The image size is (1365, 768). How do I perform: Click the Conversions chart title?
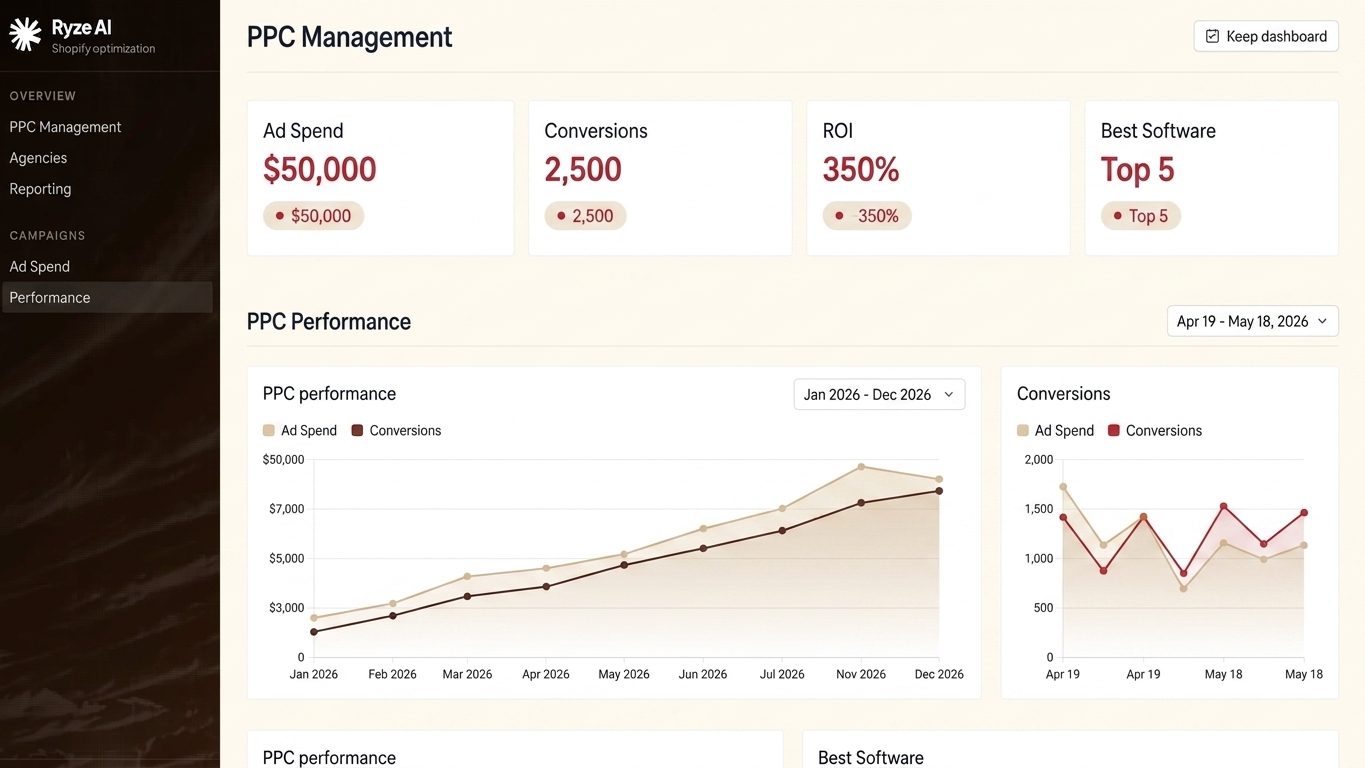click(1064, 394)
